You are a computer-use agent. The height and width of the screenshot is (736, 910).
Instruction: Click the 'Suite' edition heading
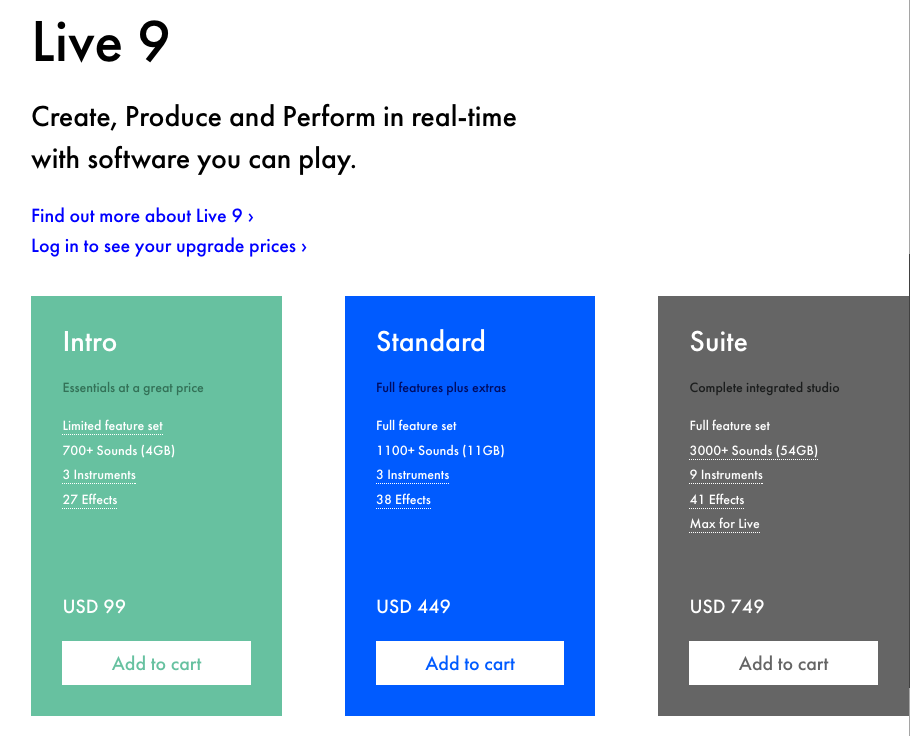click(x=718, y=342)
